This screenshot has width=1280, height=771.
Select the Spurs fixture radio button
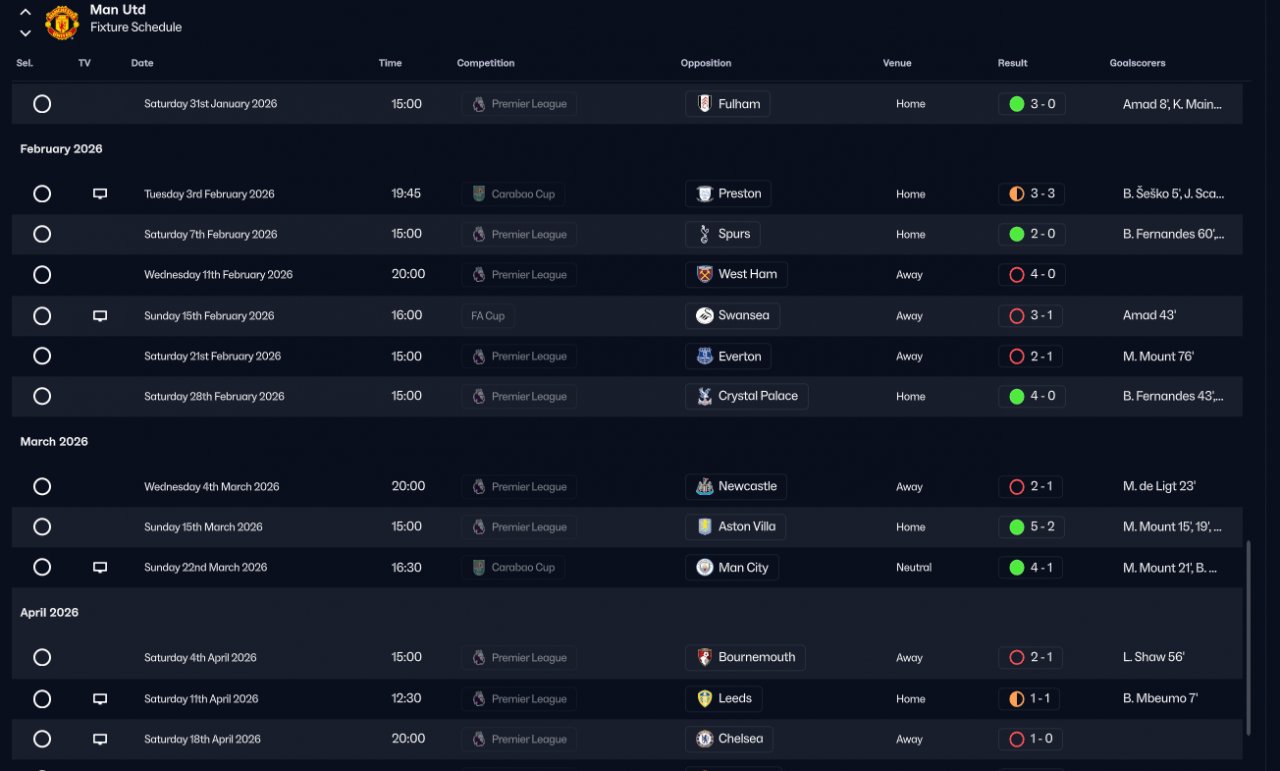[42, 234]
